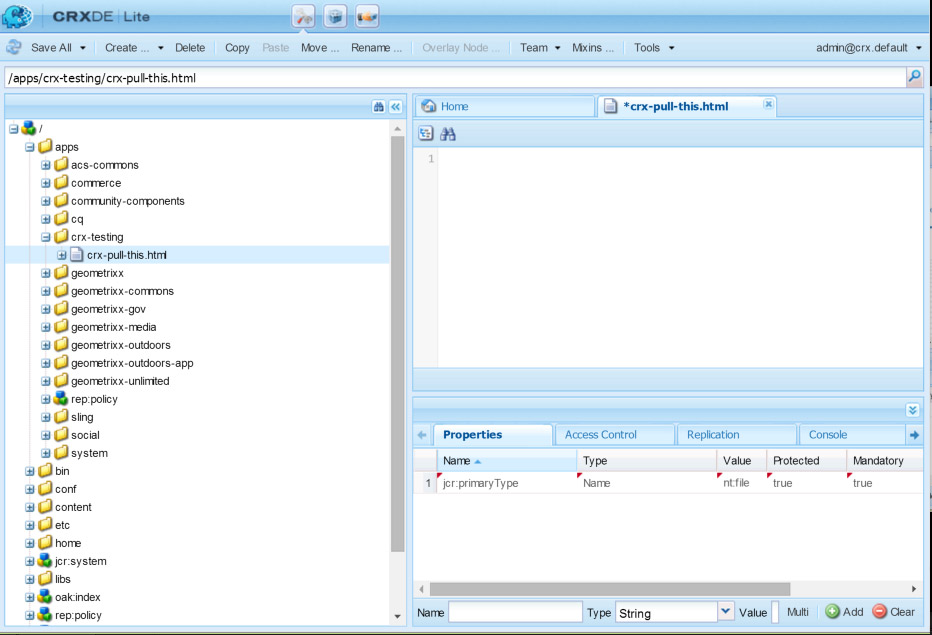This screenshot has height=635, width=932.
Task: Click the repository path address field
Action: point(455,78)
